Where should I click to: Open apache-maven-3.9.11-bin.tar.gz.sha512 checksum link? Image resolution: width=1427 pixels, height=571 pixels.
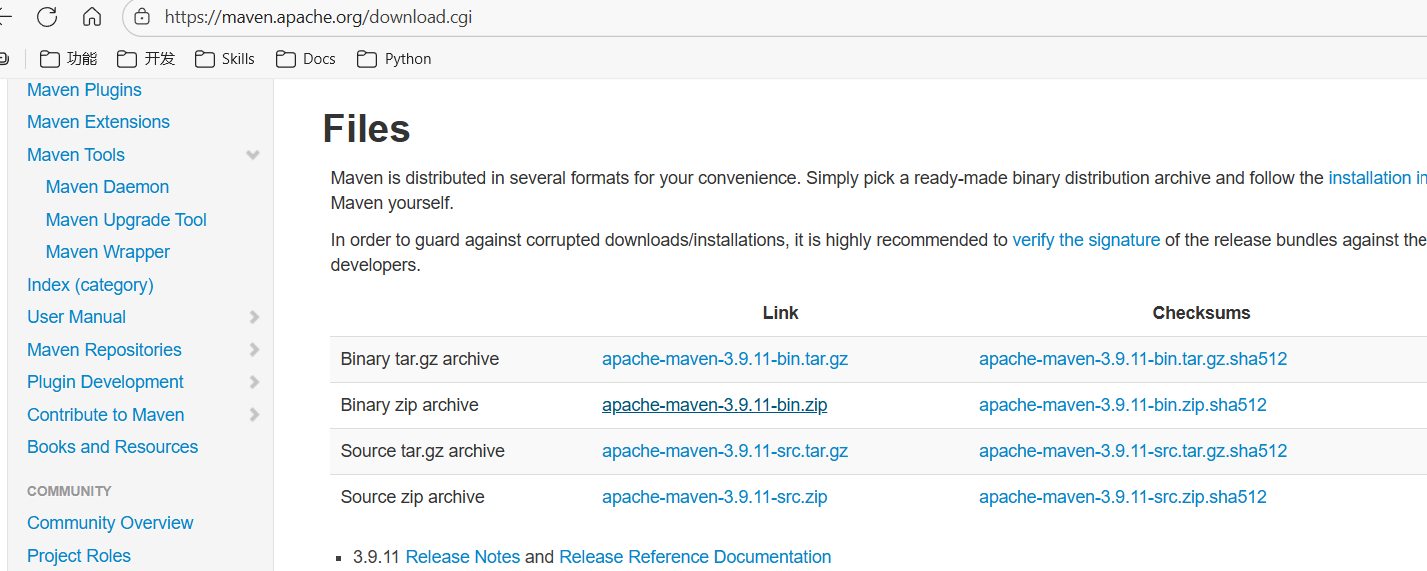(x=1132, y=359)
